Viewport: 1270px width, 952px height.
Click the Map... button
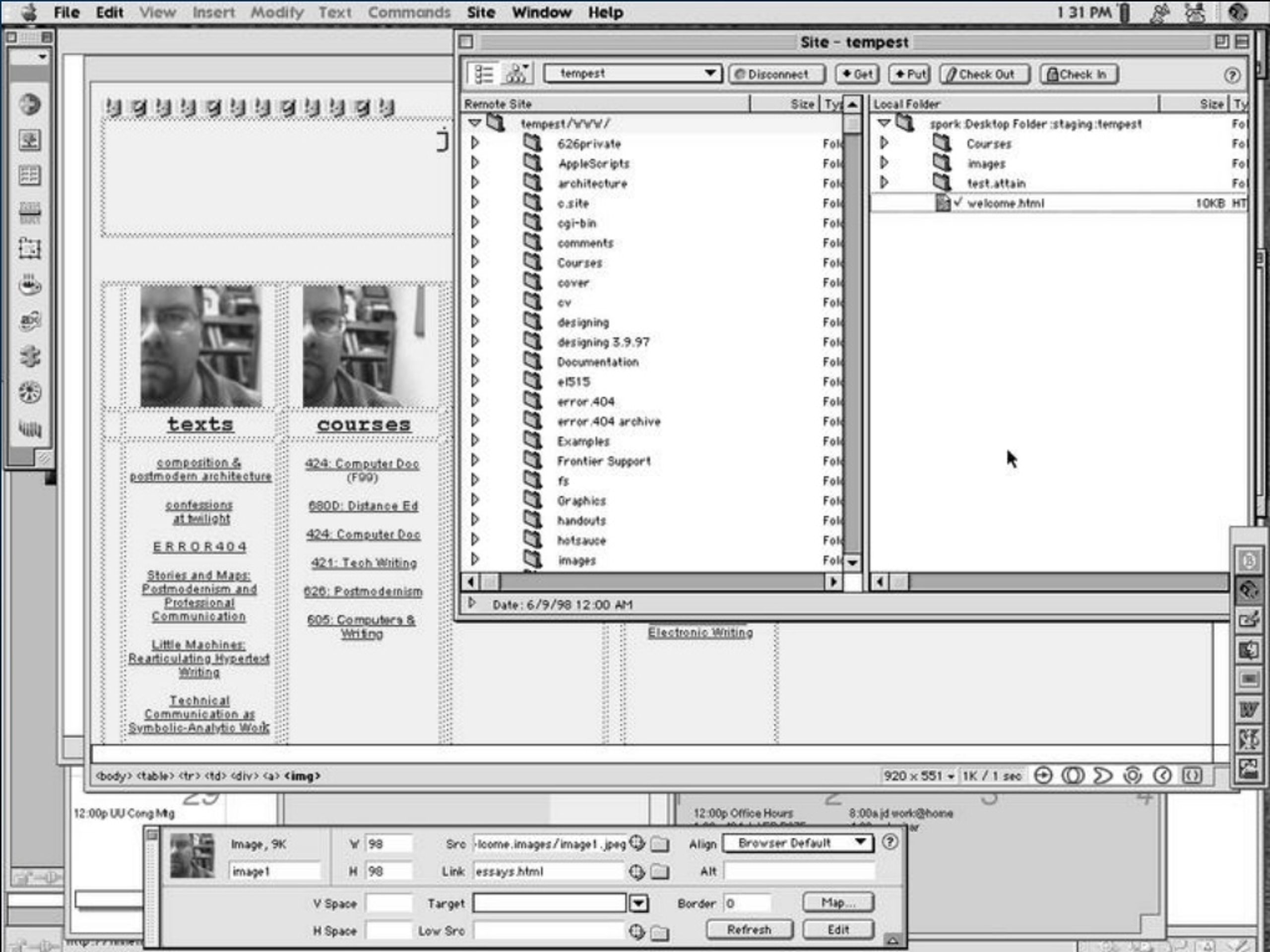(x=838, y=902)
